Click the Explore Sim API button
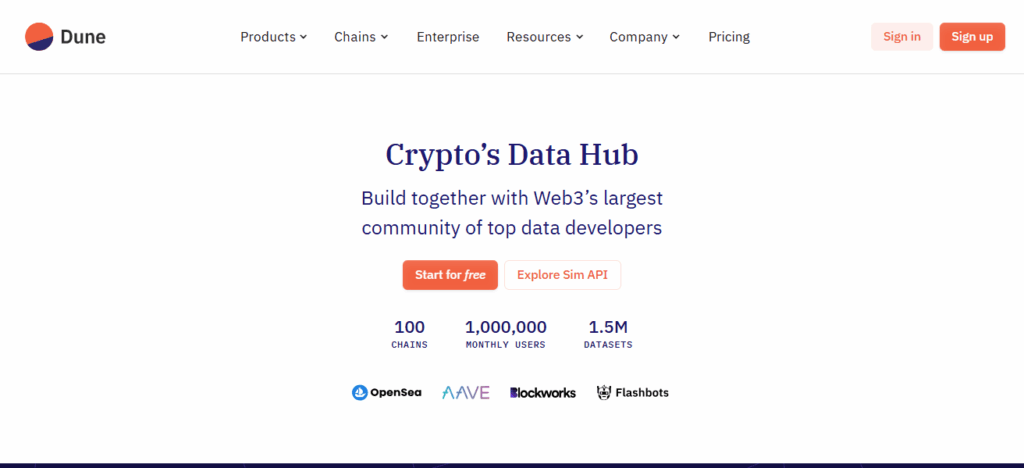This screenshot has width=1024, height=468. click(x=562, y=275)
